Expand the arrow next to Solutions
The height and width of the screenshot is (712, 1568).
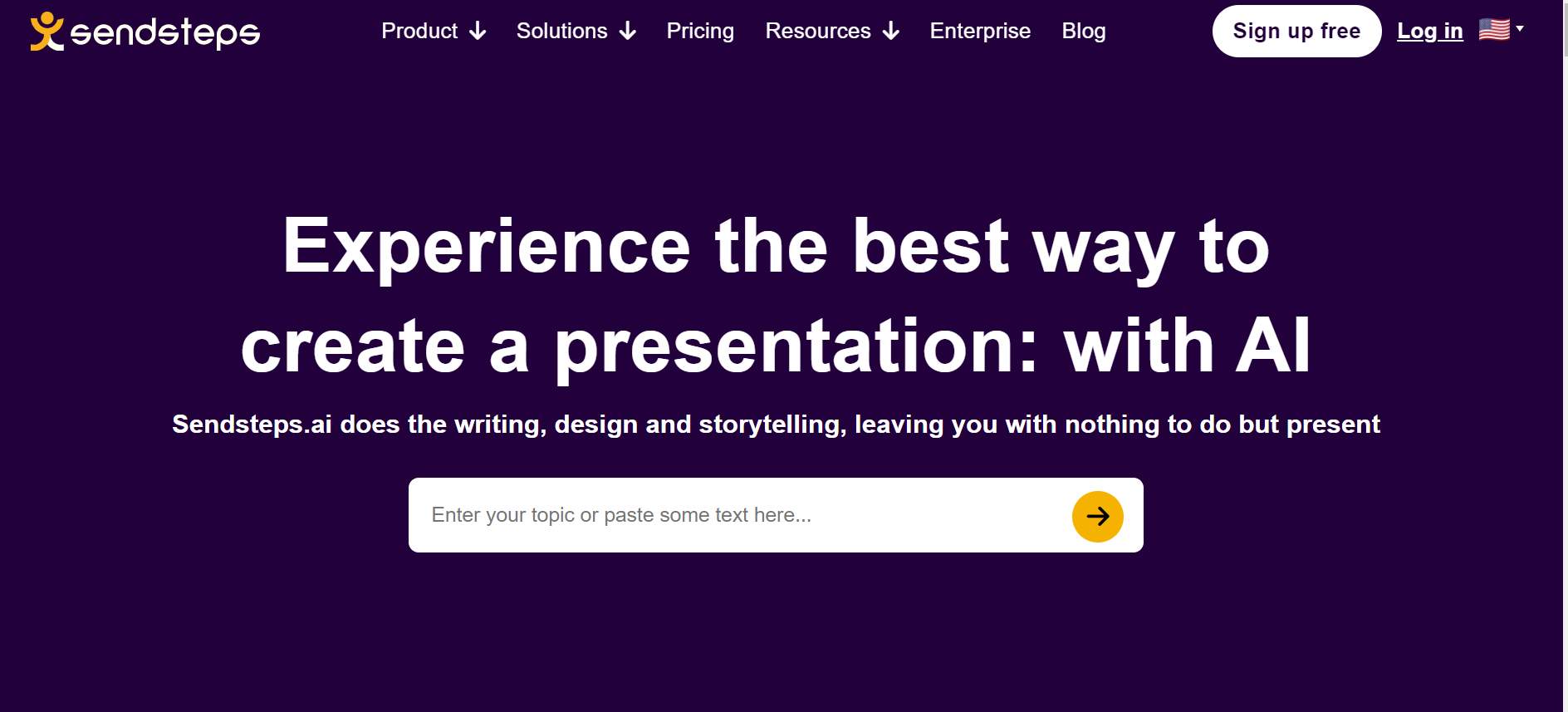pos(628,32)
